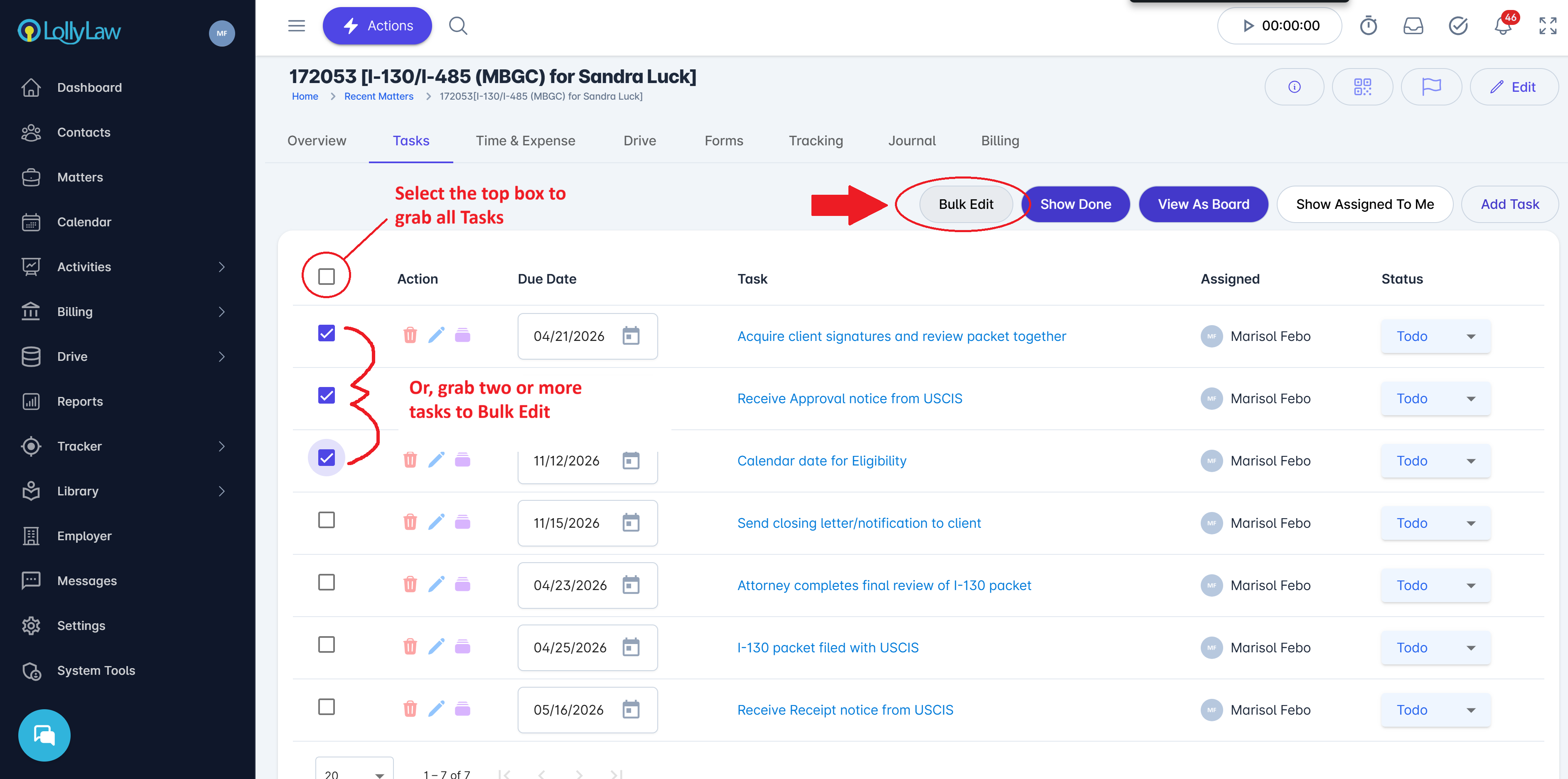Edit Send closing letter task pencil icon
Image resolution: width=1568 pixels, height=779 pixels.
click(x=436, y=522)
